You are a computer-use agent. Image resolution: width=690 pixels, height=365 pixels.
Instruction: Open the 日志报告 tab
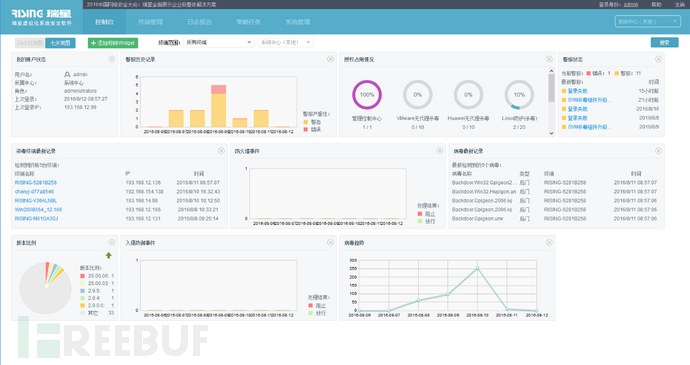click(x=200, y=22)
